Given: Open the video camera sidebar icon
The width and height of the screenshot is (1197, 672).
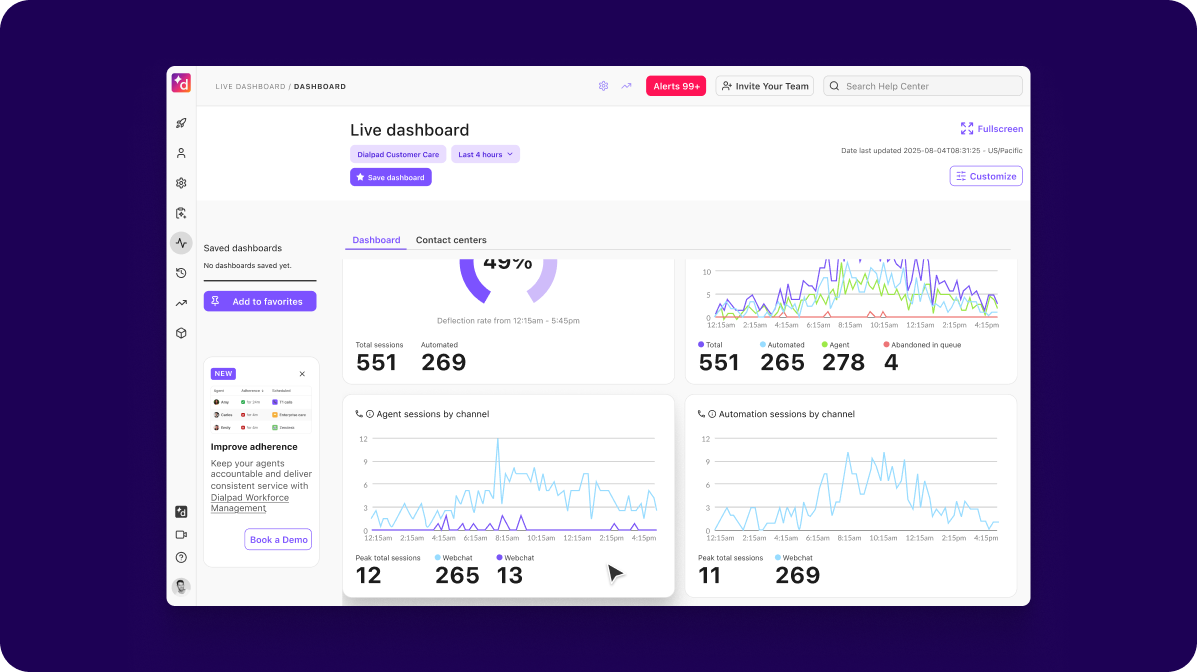Looking at the screenshot, I should pos(181,535).
